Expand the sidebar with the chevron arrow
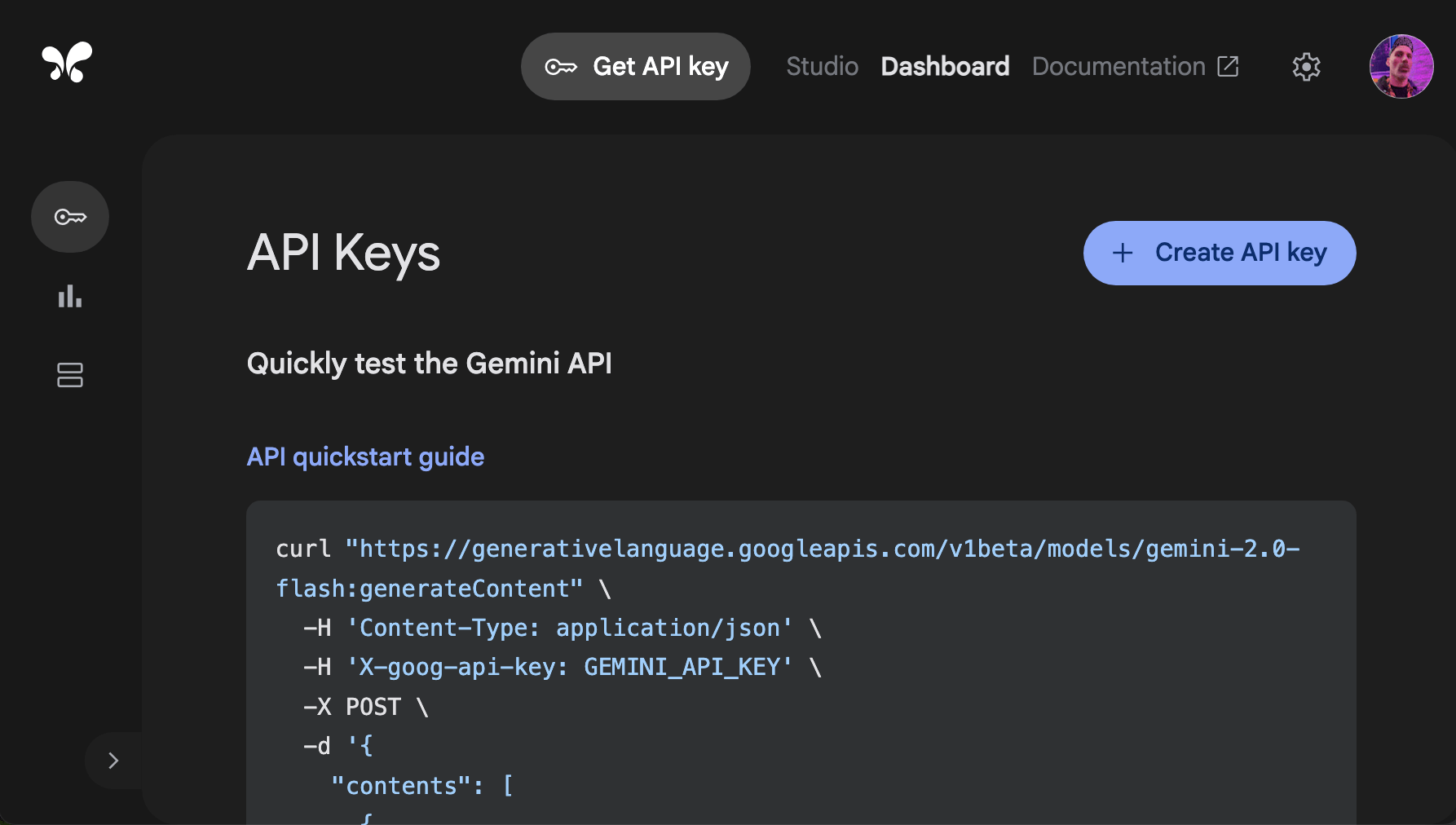 click(x=113, y=761)
